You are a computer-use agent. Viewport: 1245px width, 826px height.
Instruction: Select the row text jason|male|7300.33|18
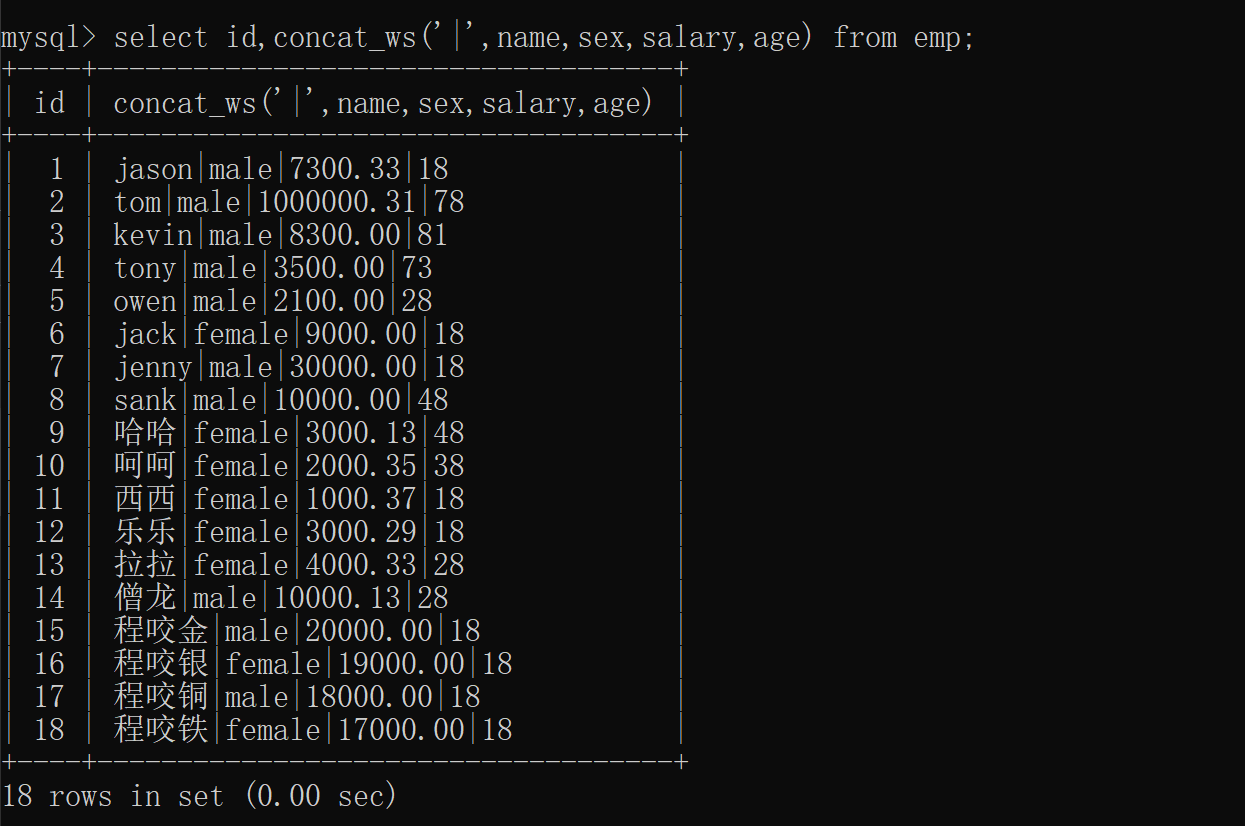[281, 169]
